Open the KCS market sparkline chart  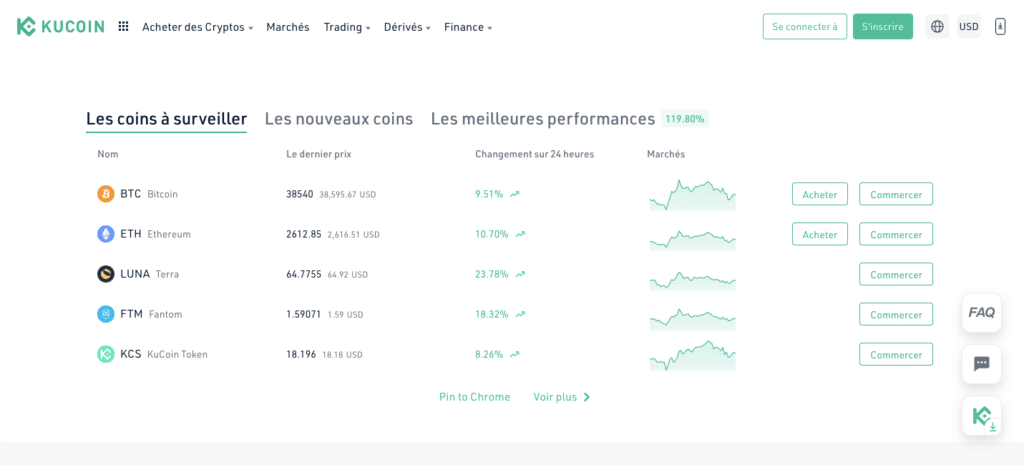click(x=692, y=355)
